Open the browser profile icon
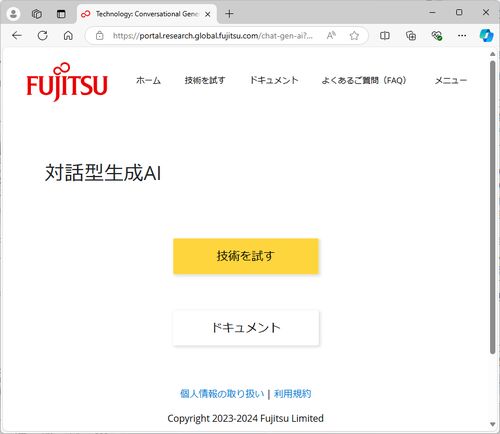Screen dimensions: 500x434 point(13,14)
